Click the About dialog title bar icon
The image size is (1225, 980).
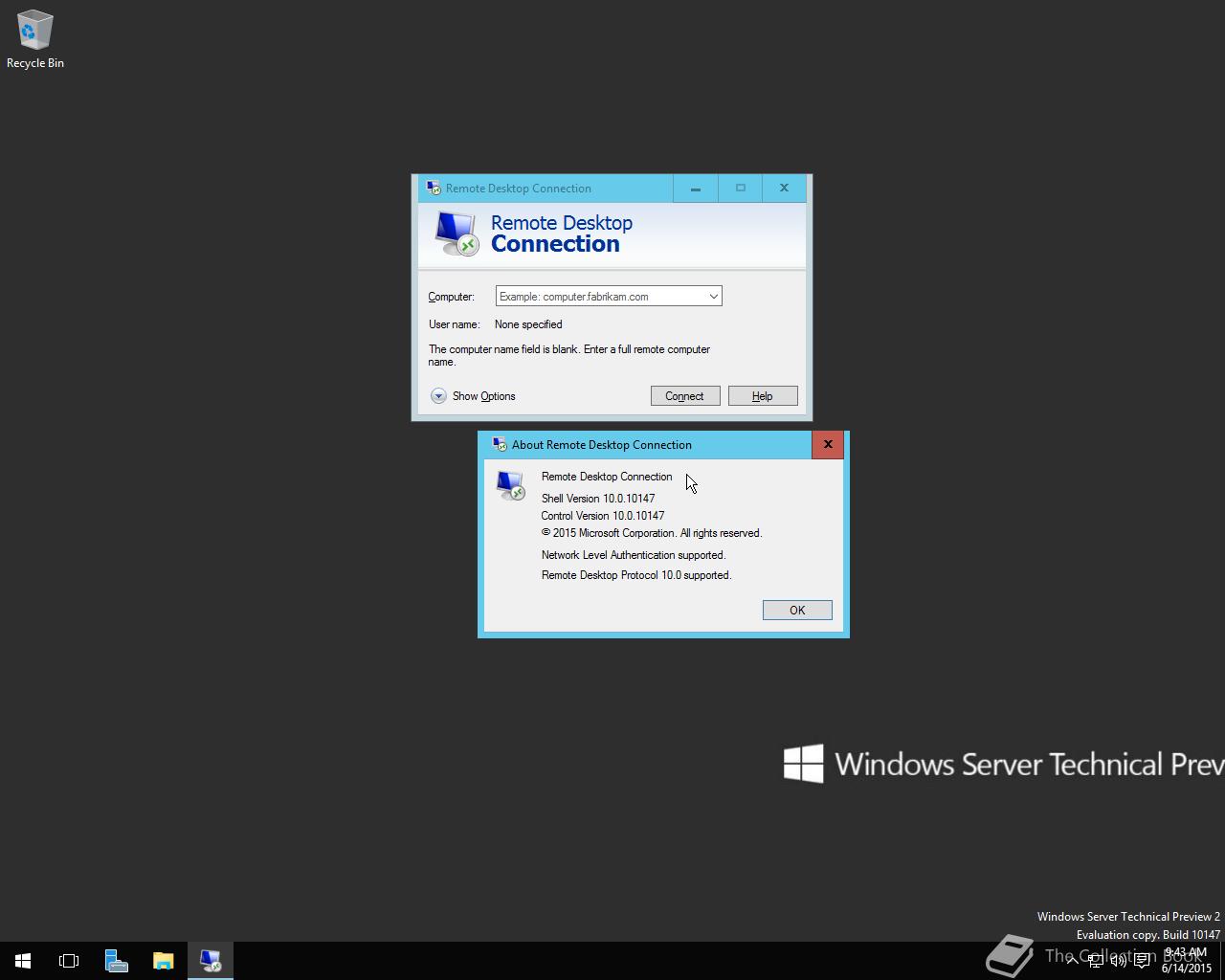[499, 444]
